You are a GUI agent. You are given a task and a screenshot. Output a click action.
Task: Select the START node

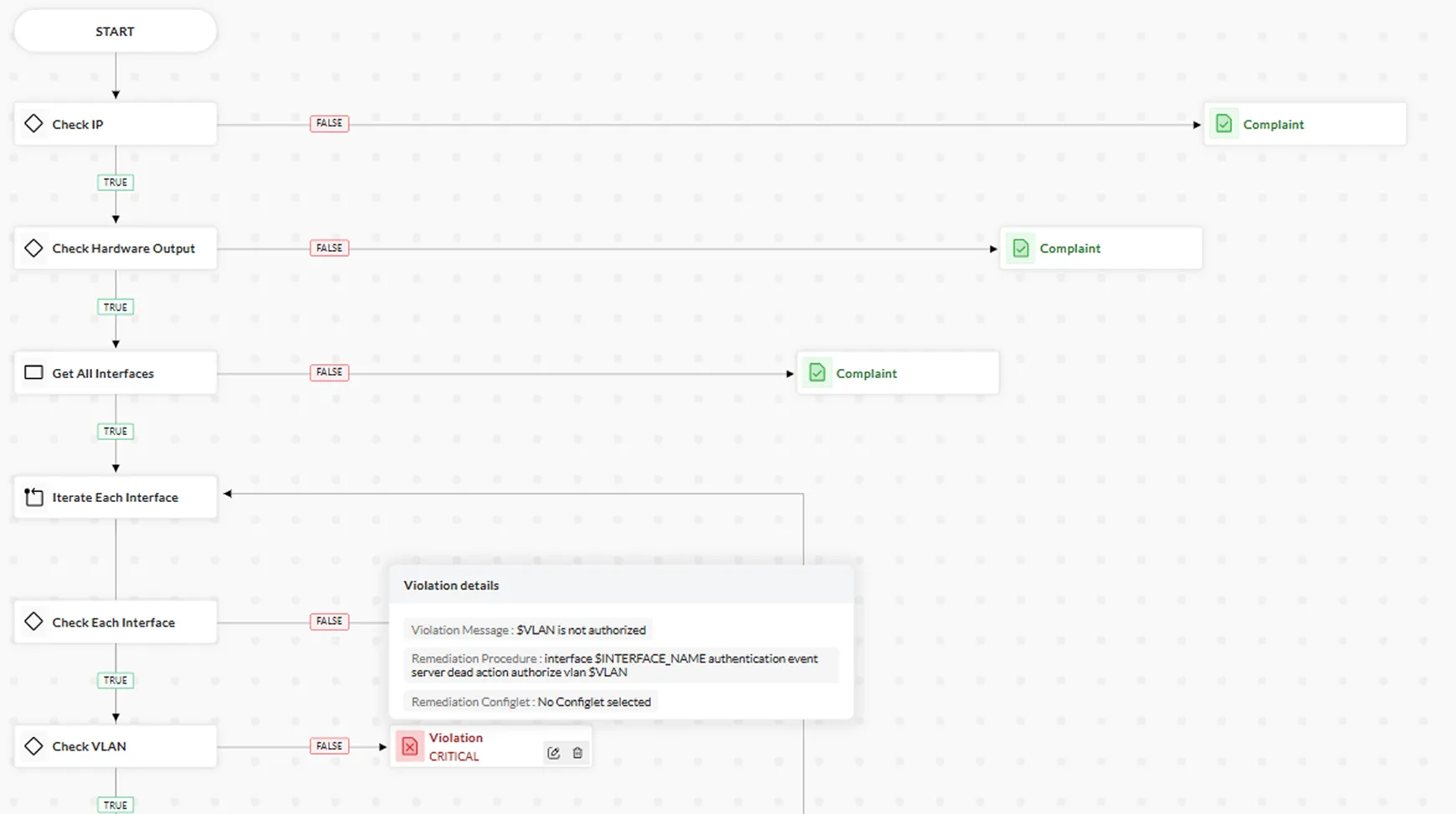tap(115, 31)
